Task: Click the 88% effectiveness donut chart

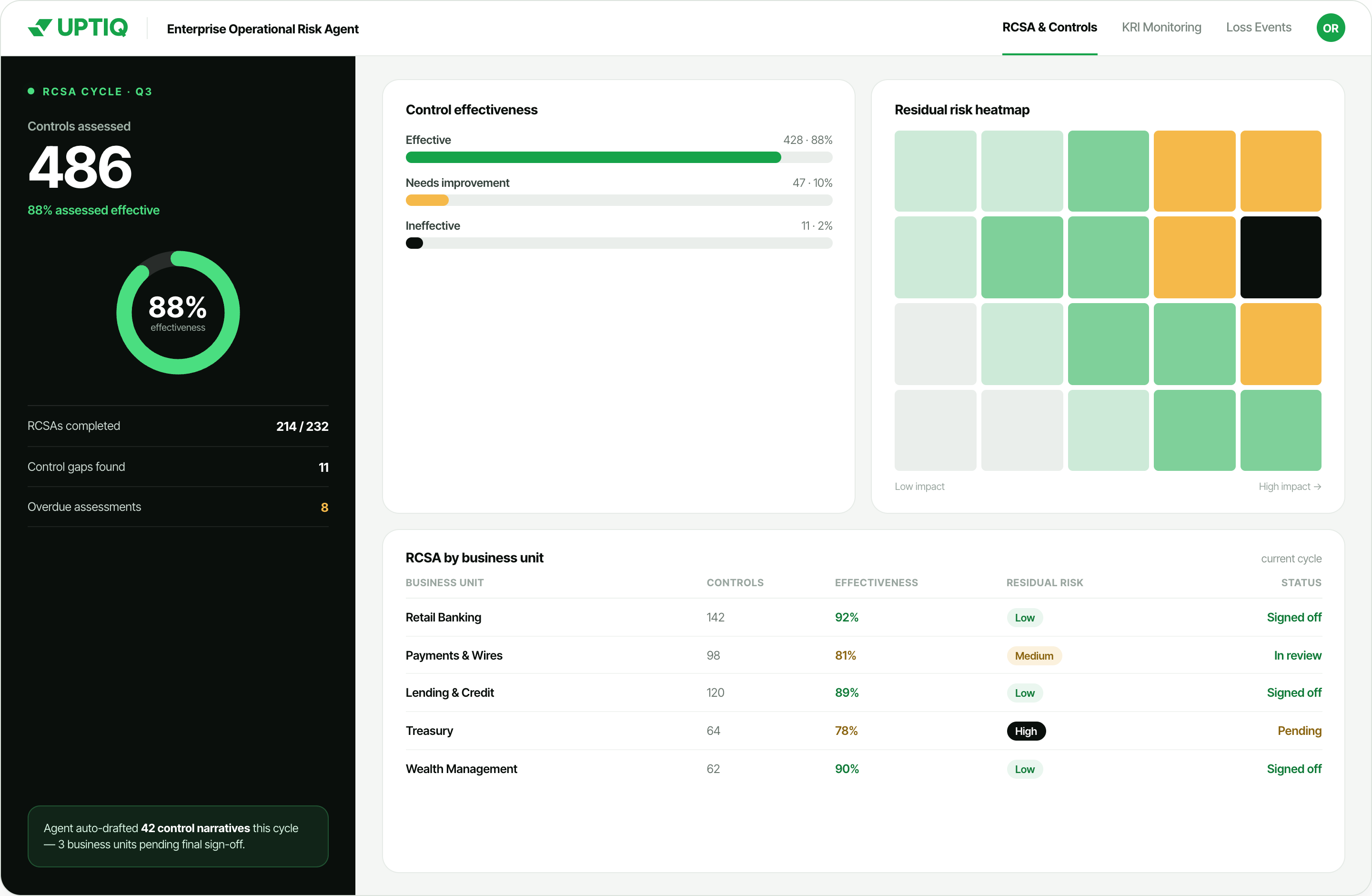Action: pos(178,313)
